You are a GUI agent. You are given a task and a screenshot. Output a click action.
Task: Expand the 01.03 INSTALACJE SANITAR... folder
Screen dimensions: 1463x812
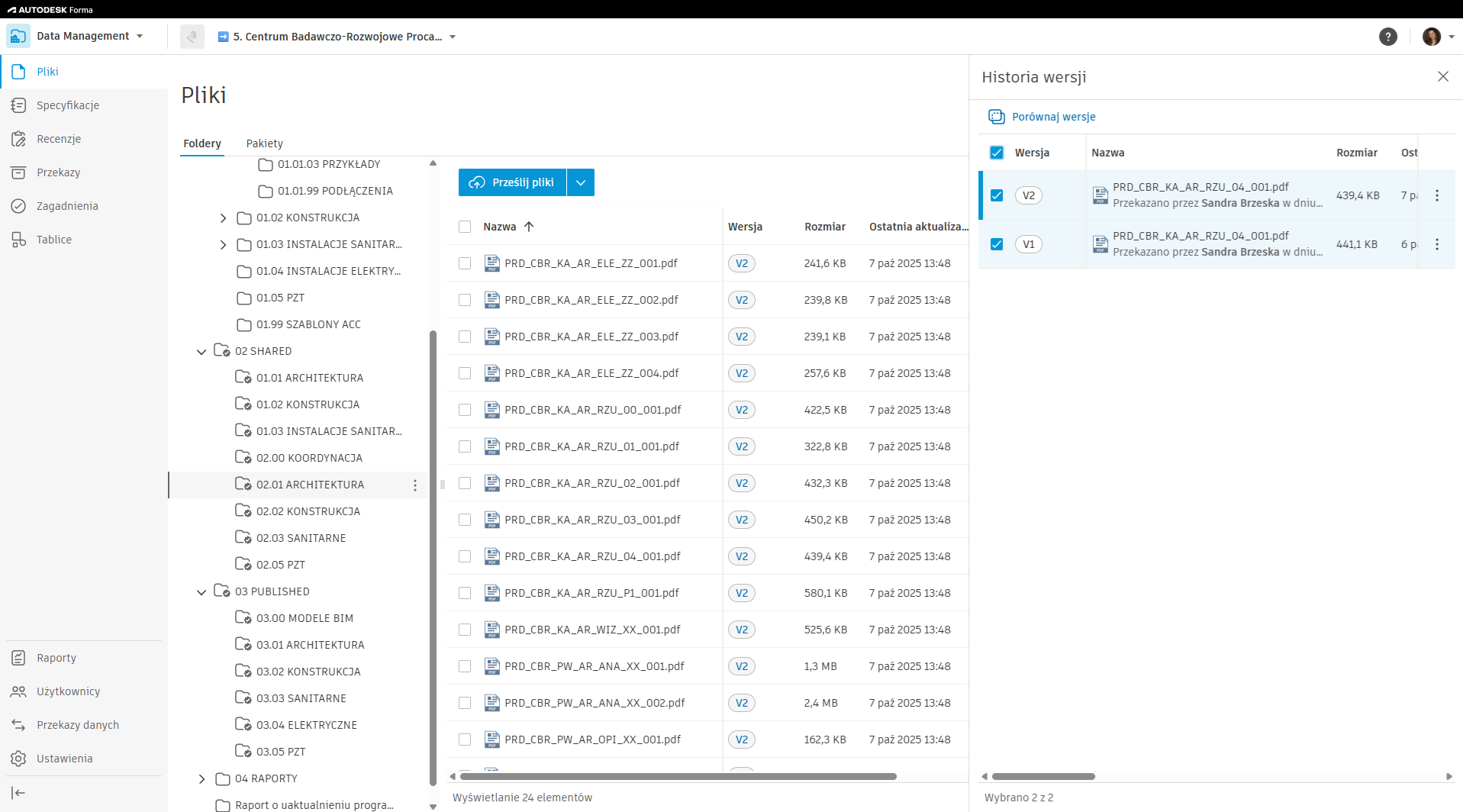(x=223, y=245)
